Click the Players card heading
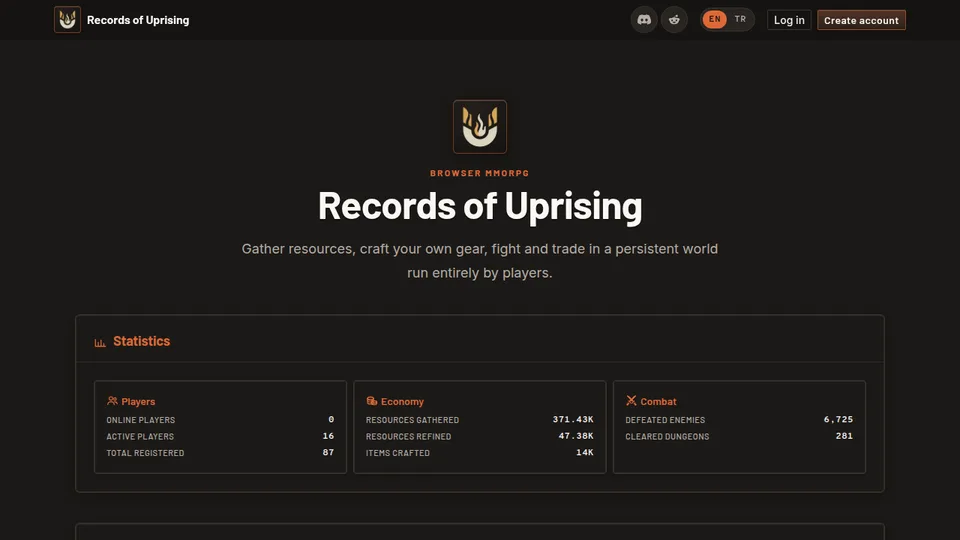Viewport: 960px width, 540px height. 138,402
